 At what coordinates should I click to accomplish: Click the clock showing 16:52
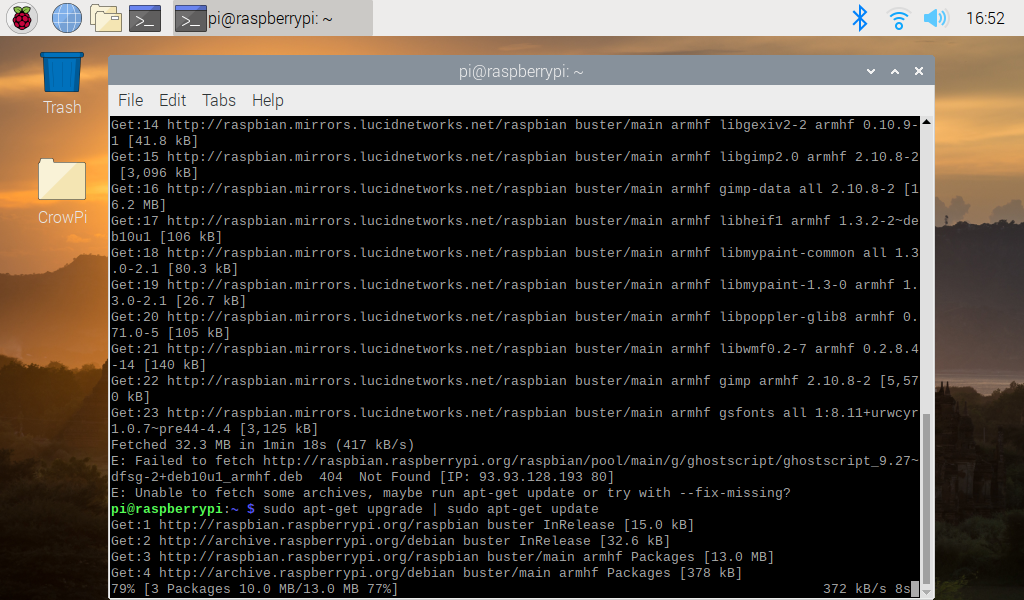tap(985, 17)
